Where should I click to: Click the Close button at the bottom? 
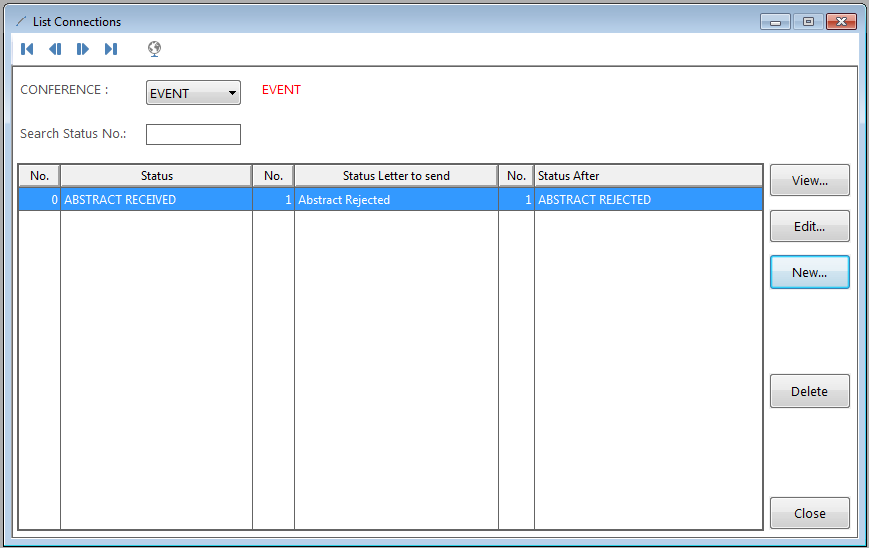(809, 513)
